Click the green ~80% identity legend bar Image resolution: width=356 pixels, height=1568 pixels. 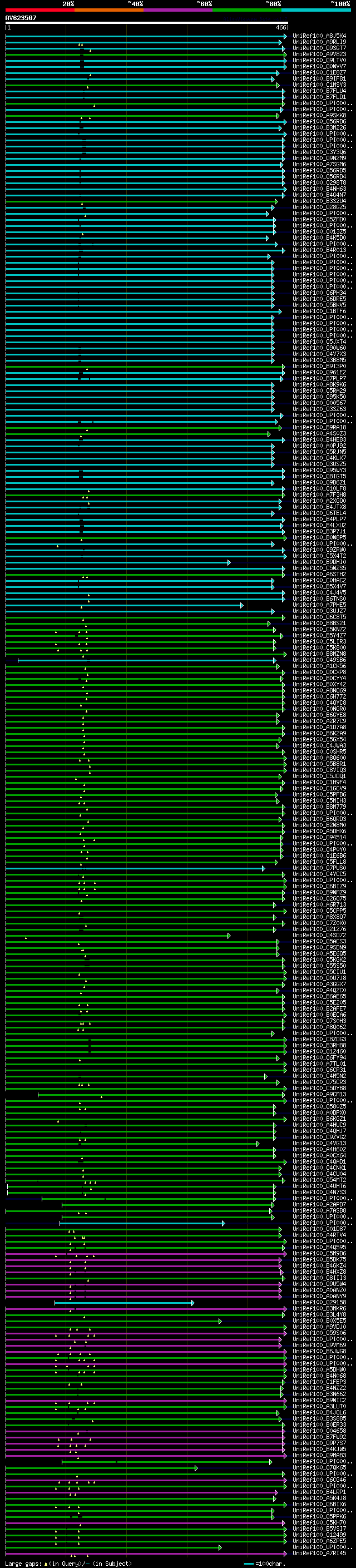click(x=246, y=10)
